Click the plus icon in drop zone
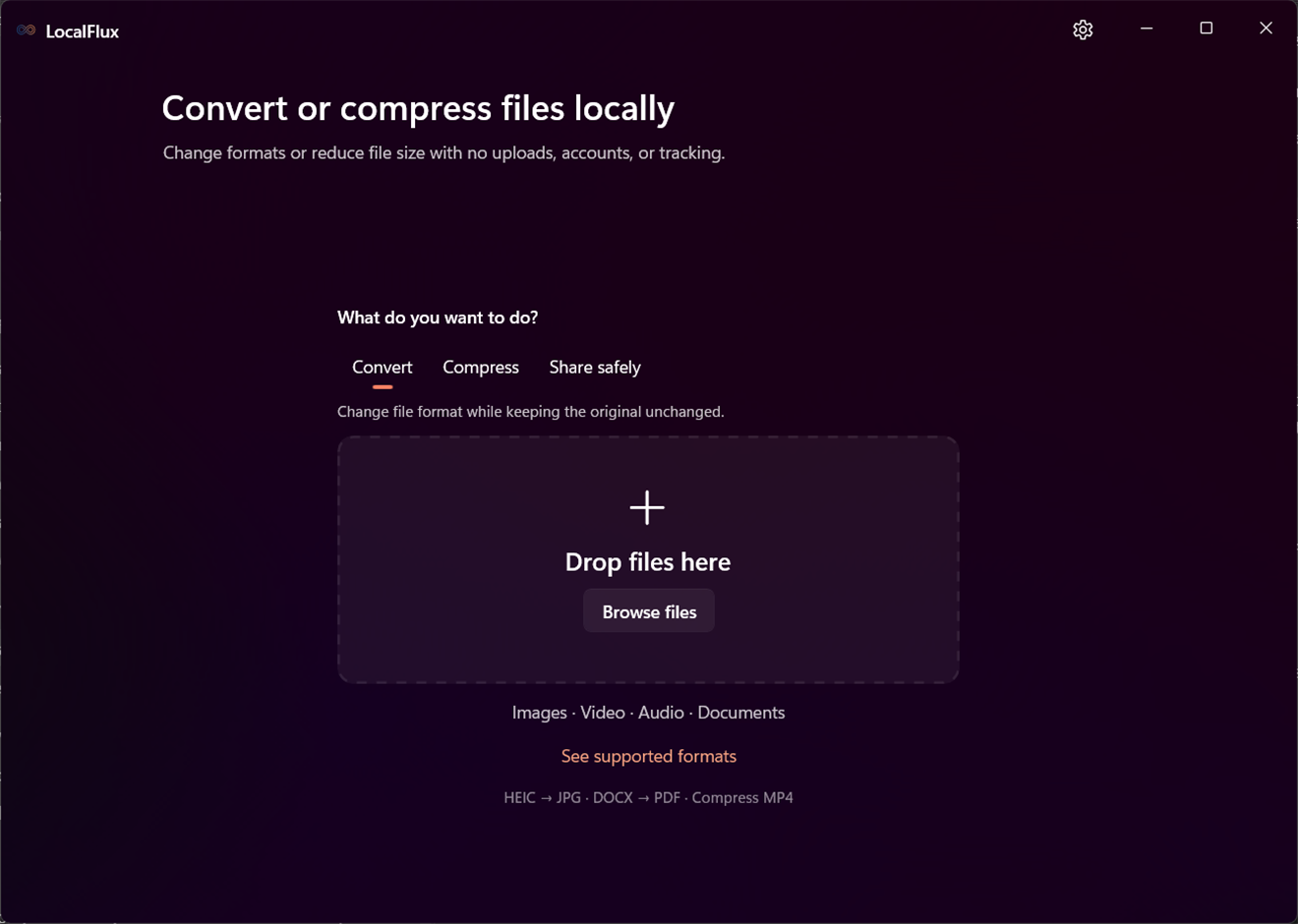The height and width of the screenshot is (924, 1298). [x=647, y=507]
